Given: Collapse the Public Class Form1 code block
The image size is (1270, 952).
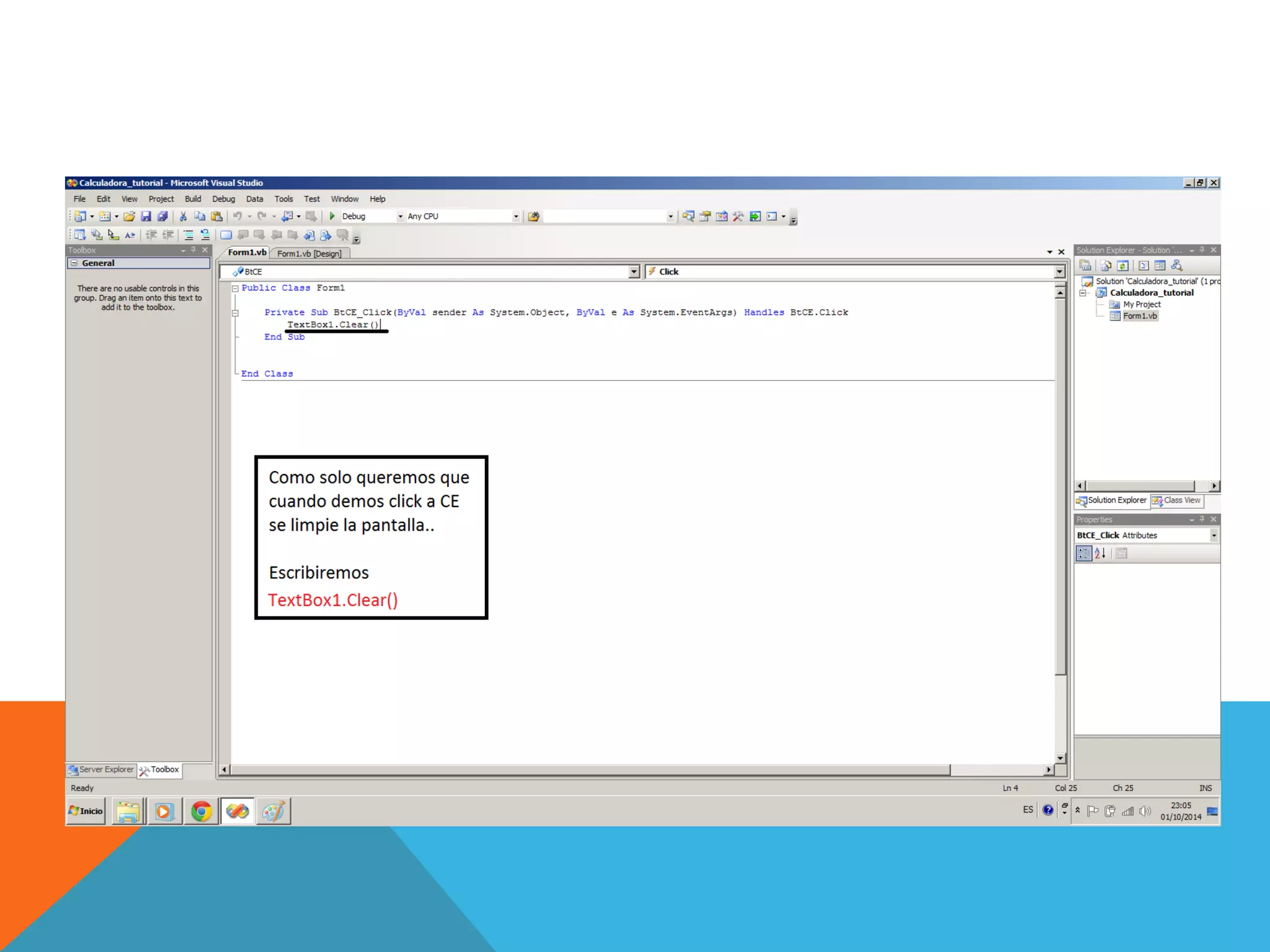Looking at the screenshot, I should pos(236,288).
